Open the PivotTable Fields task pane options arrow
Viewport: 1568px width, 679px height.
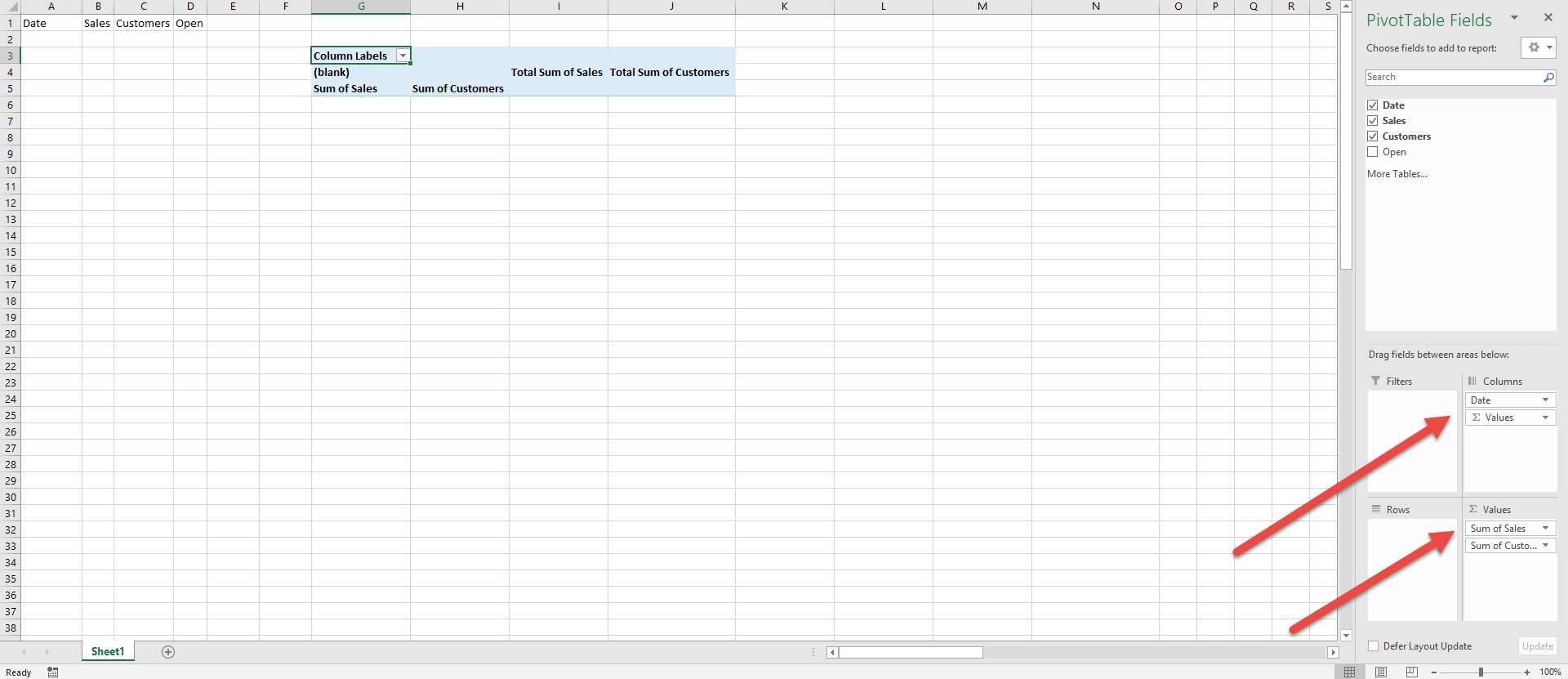point(1514,18)
